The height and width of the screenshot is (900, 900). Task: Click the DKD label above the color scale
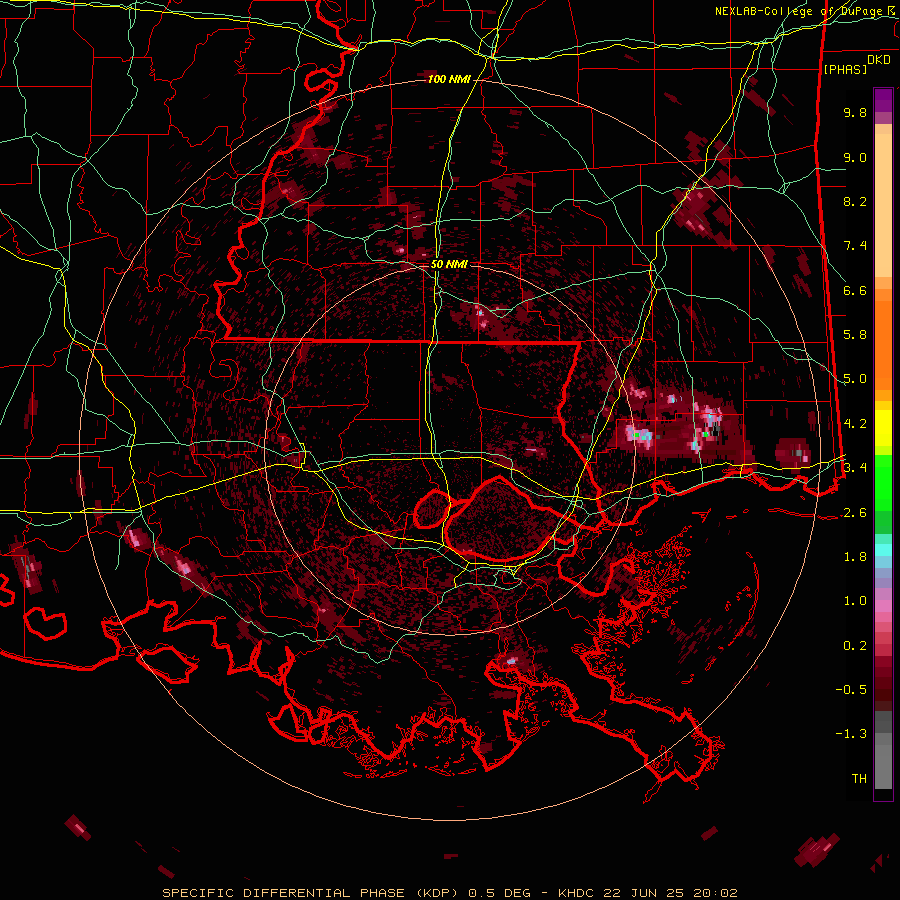879,60
